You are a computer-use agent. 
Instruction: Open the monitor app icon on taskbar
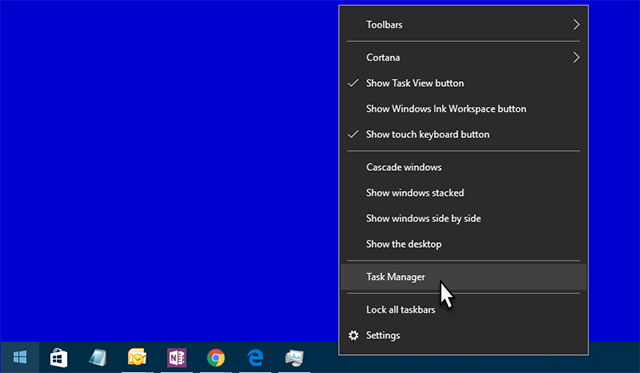tap(294, 358)
